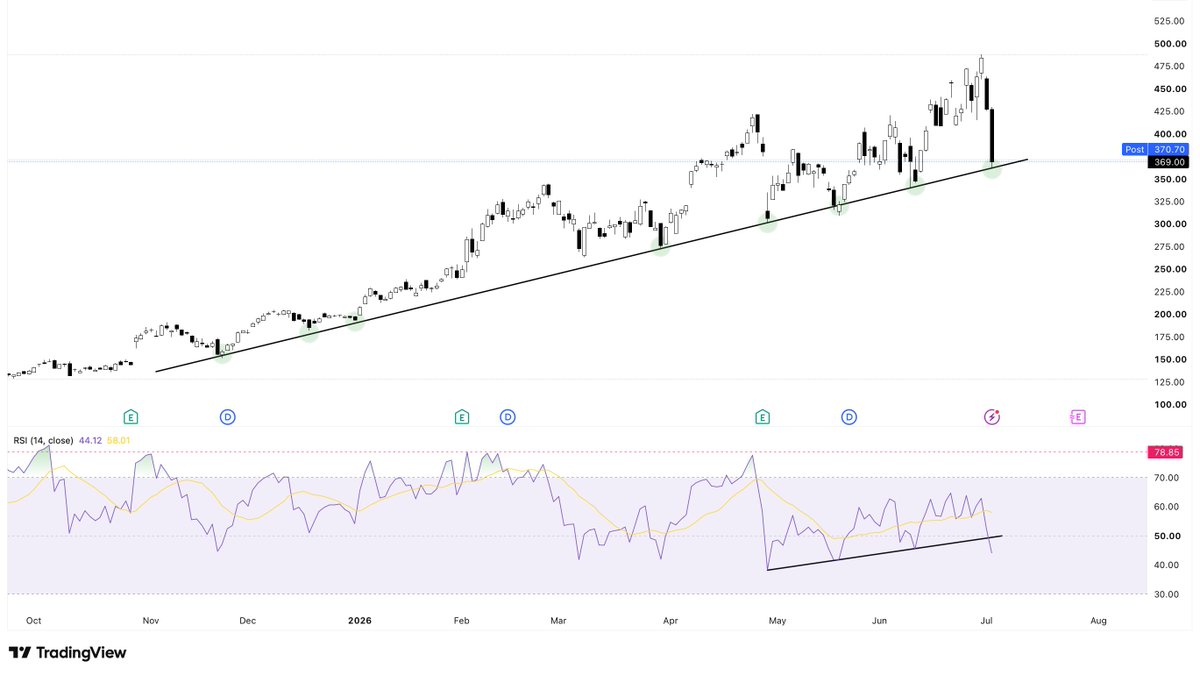This screenshot has height=675, width=1200.
Task: Open the pink upcoming earnings marker before Aug
Action: [1078, 416]
